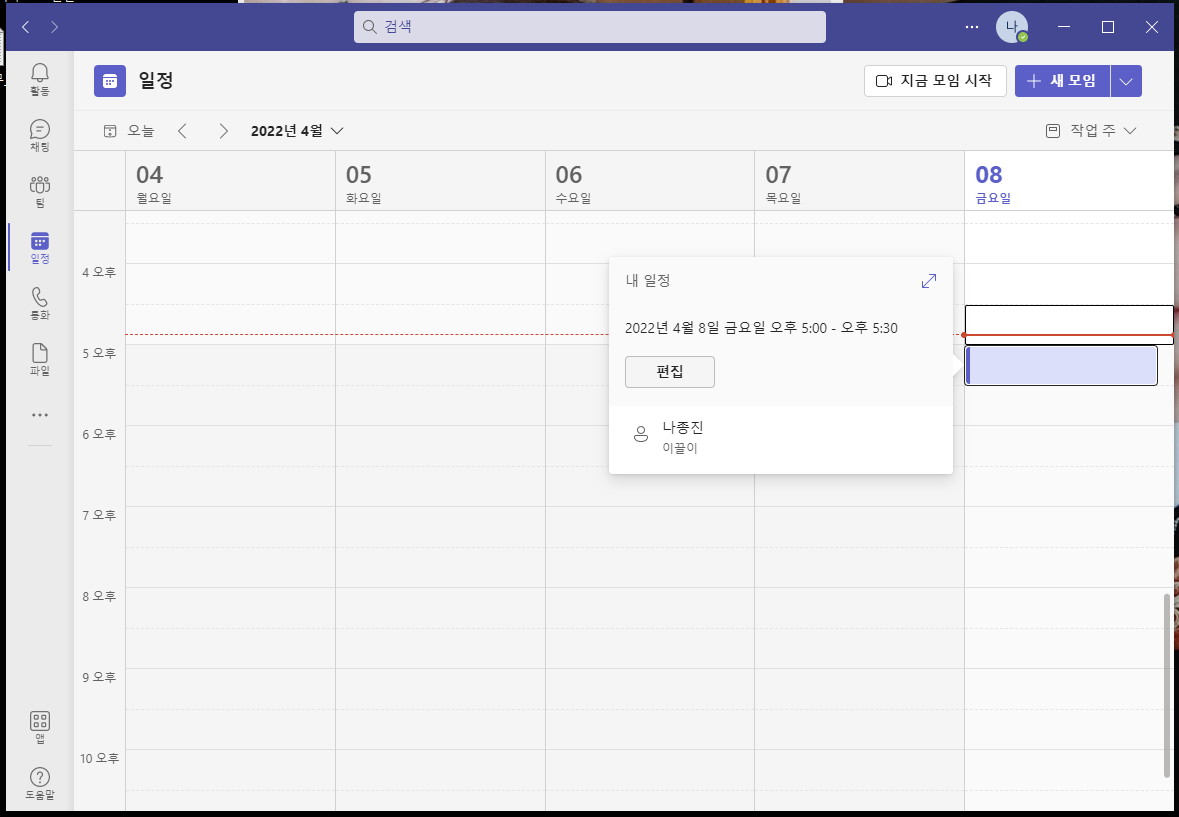Maximize the Teams window
This screenshot has width=1179, height=817.
pyautogui.click(x=1108, y=27)
